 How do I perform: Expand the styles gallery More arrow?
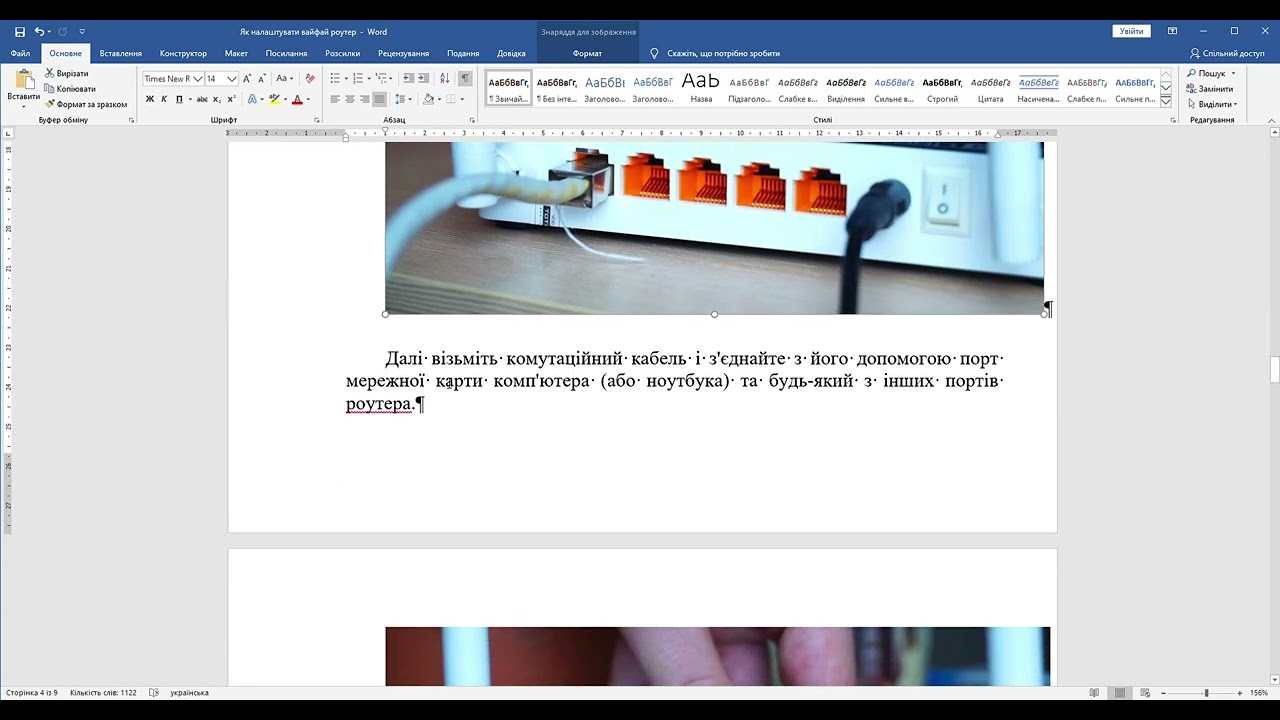click(x=1166, y=101)
